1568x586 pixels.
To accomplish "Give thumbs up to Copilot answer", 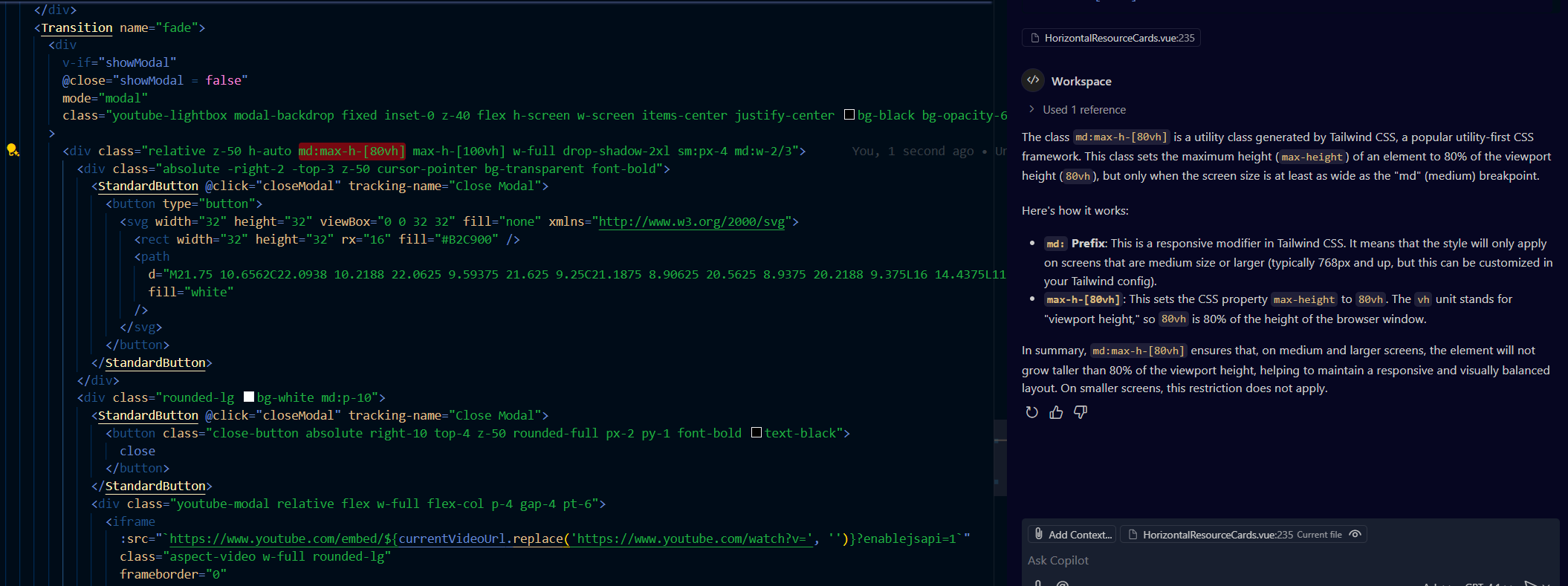I will click(x=1056, y=412).
